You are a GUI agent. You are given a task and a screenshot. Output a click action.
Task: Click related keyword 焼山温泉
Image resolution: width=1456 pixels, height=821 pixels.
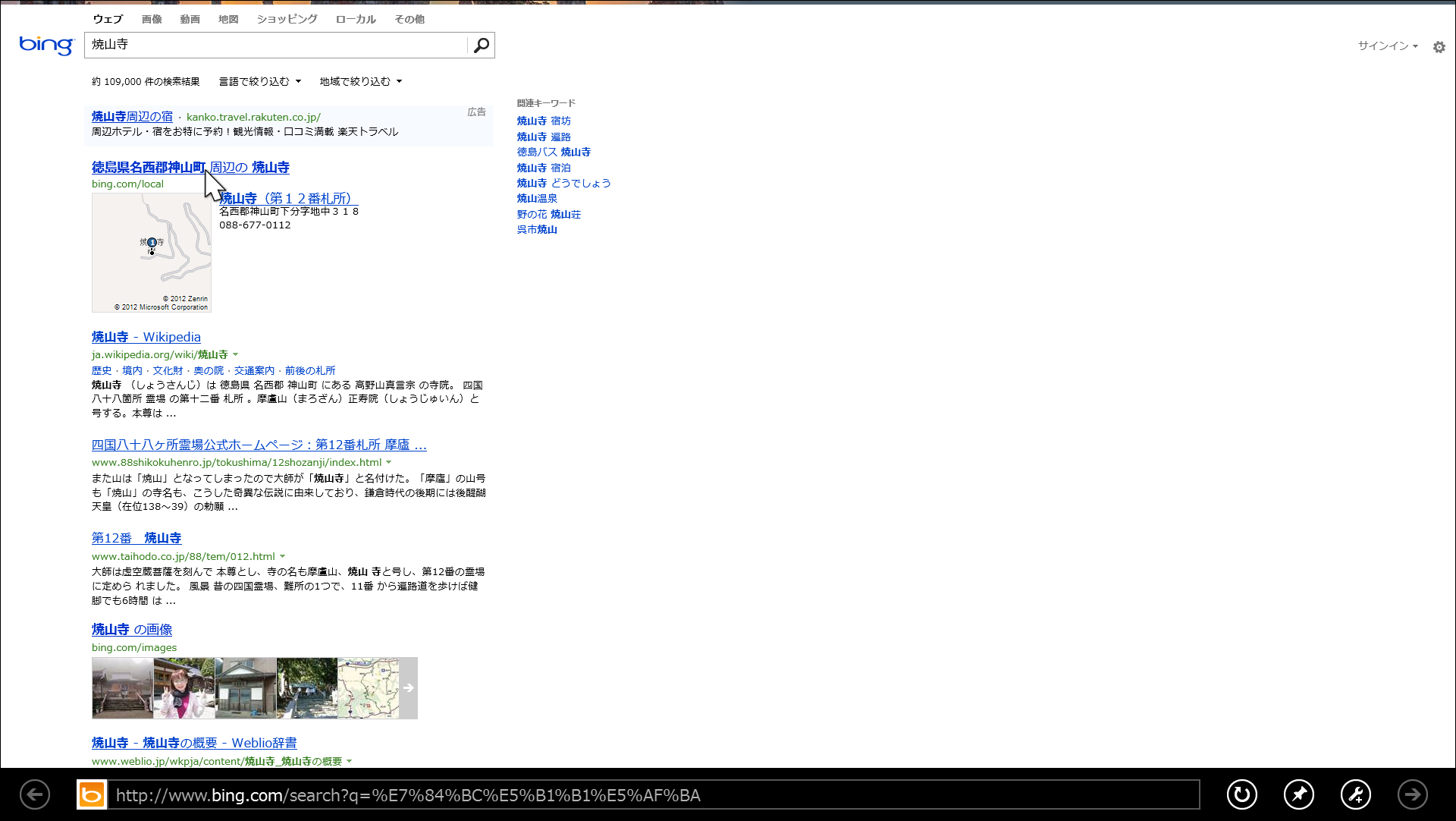[x=537, y=199]
